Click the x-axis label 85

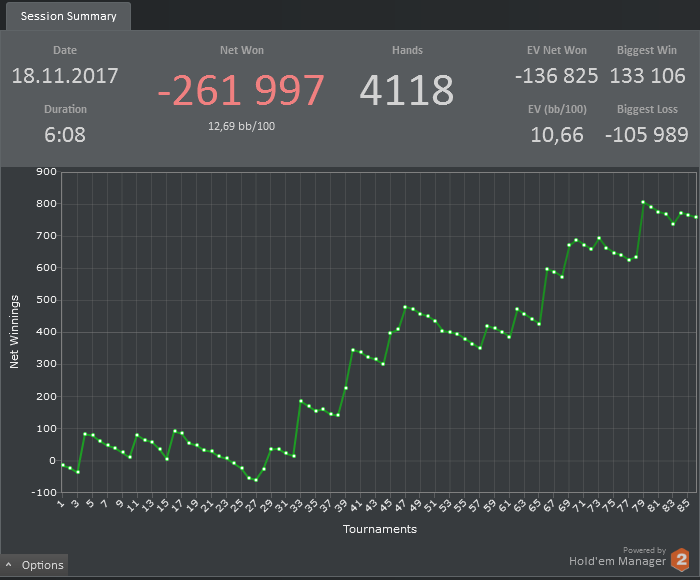683,506
